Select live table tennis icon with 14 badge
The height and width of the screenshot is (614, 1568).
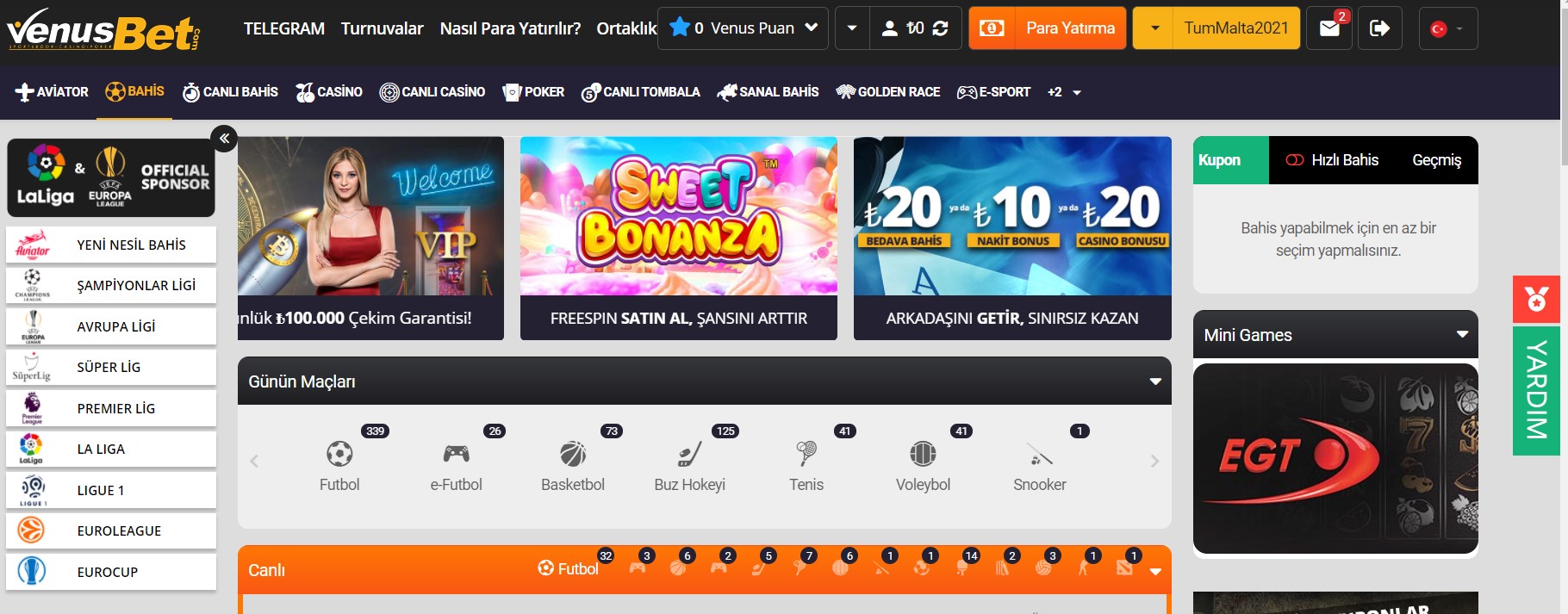pos(961,567)
